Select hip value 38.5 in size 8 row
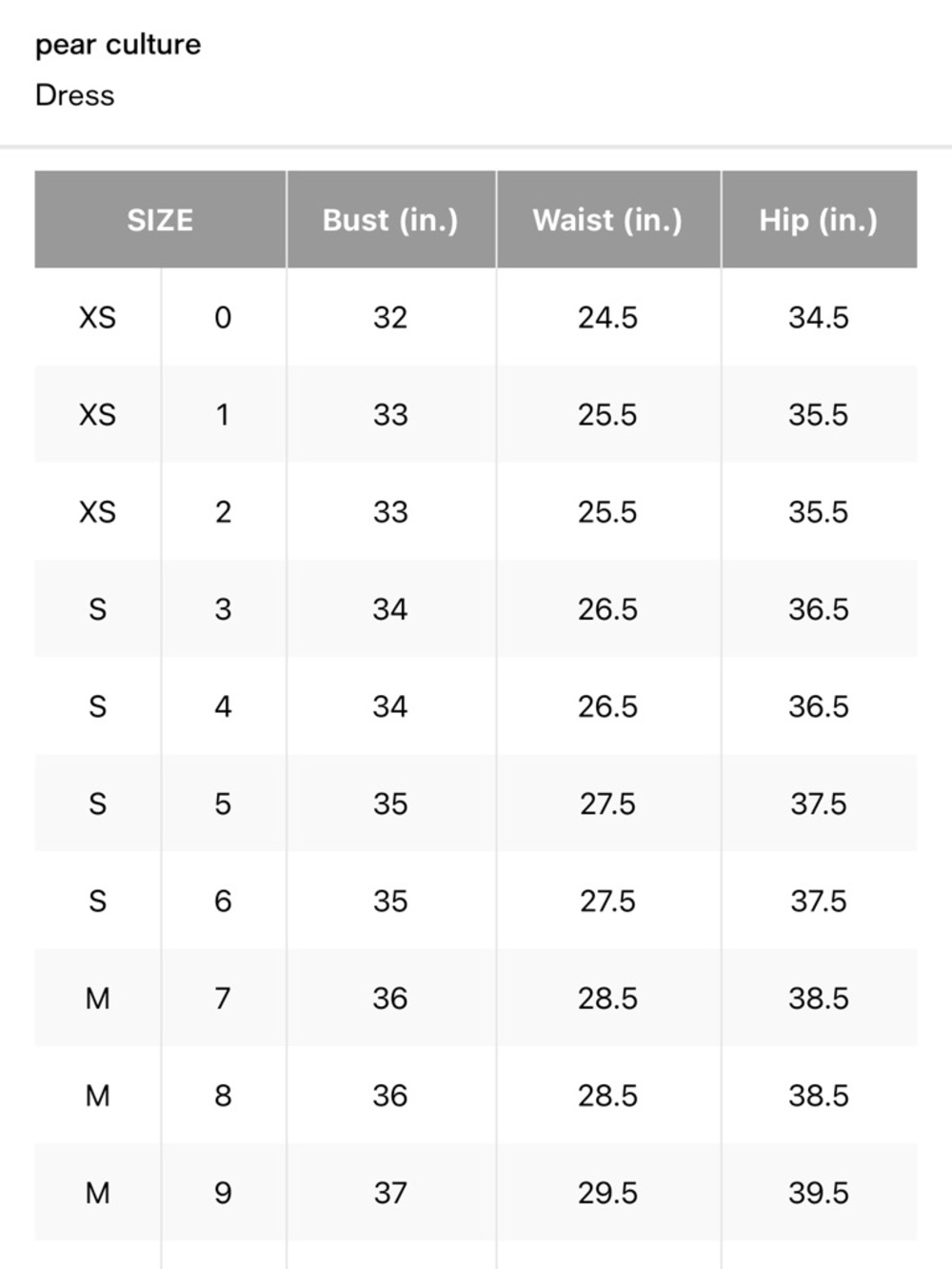This screenshot has width=952, height=1269. coord(819,1096)
